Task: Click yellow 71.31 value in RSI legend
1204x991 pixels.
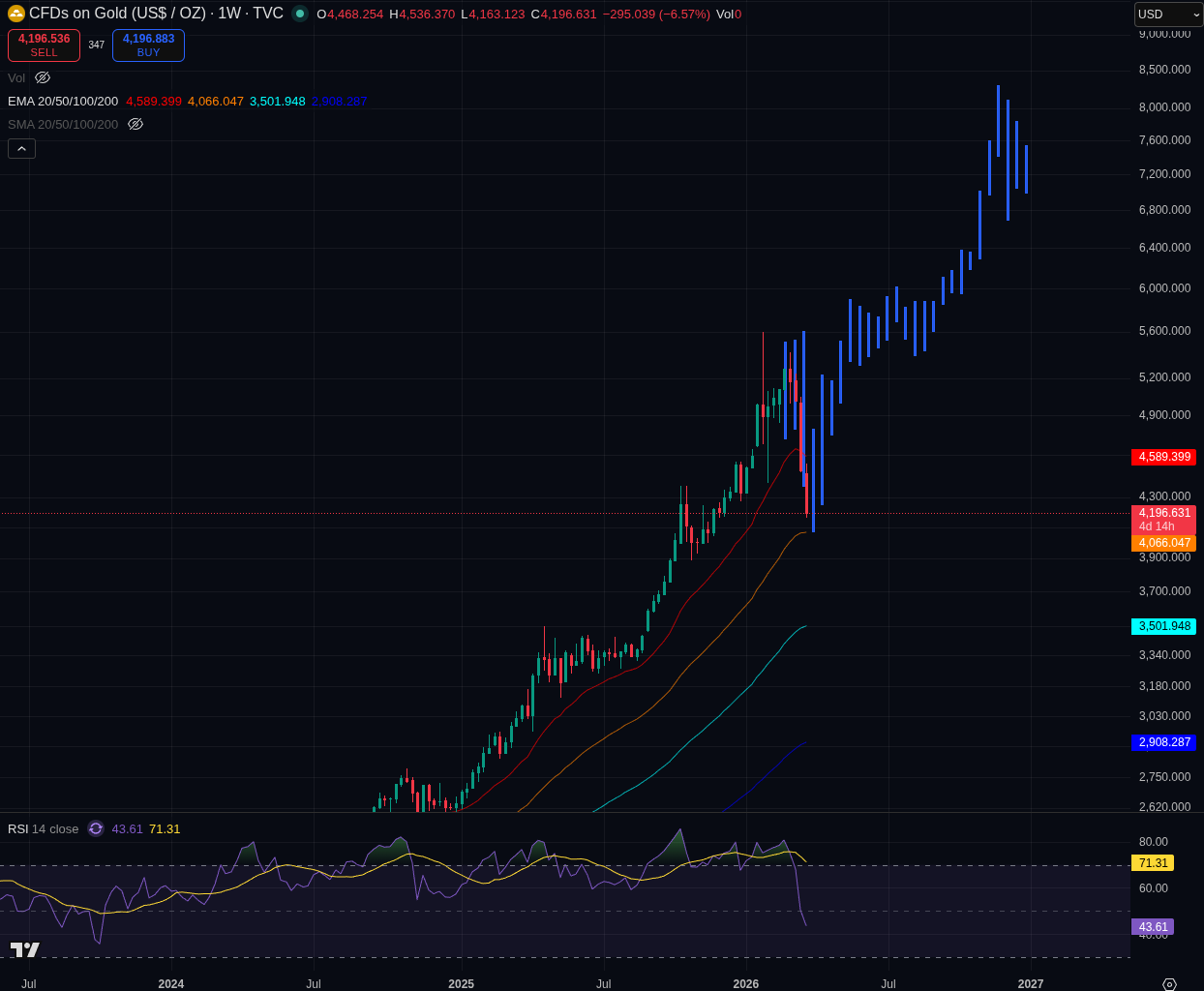Action: pyautogui.click(x=165, y=828)
